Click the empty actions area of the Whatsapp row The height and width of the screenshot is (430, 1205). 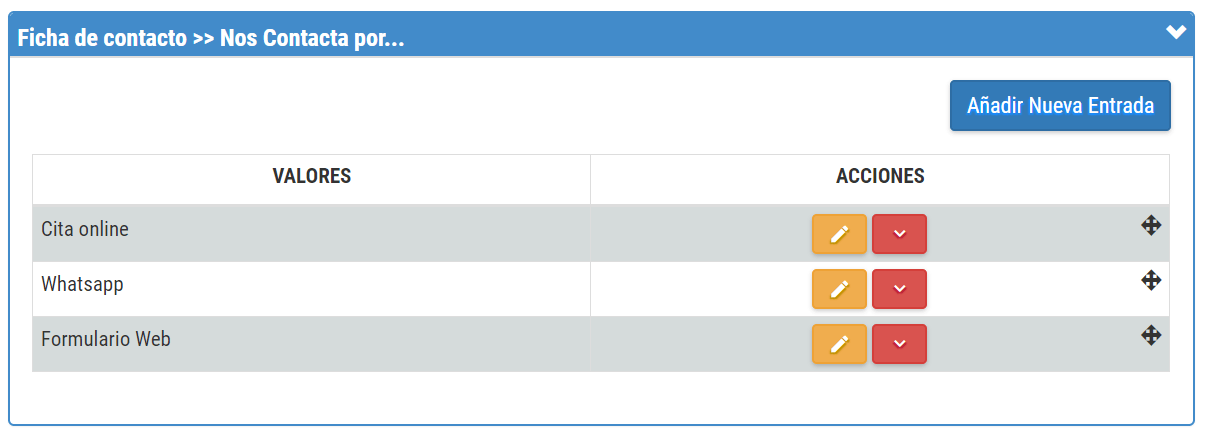(1030, 289)
